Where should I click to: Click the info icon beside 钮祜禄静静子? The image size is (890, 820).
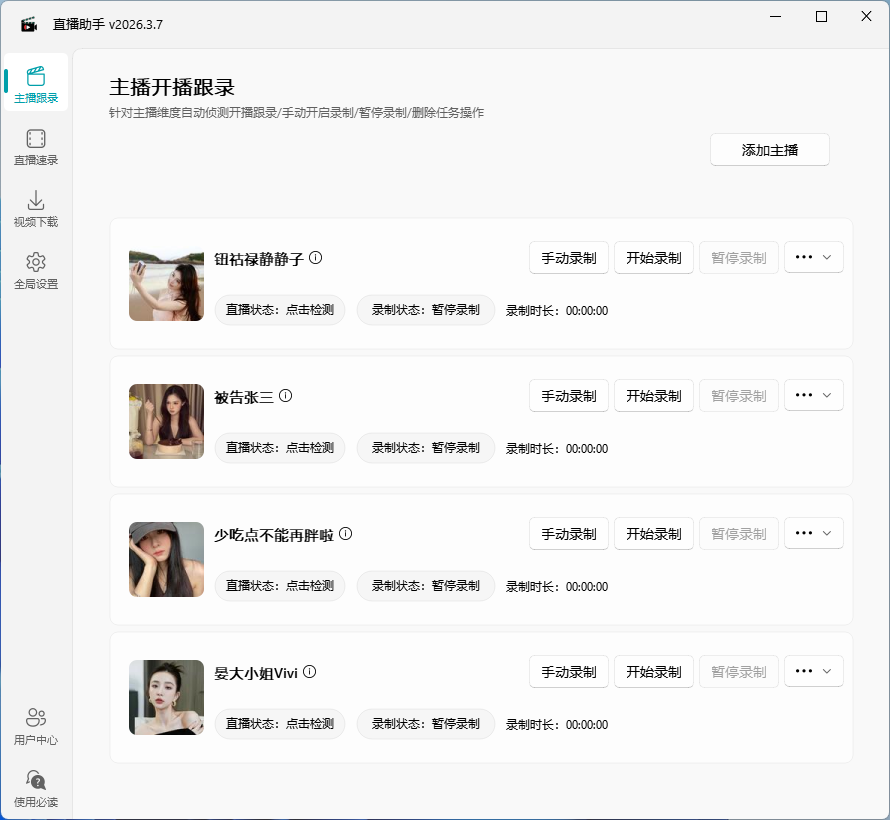(316, 256)
